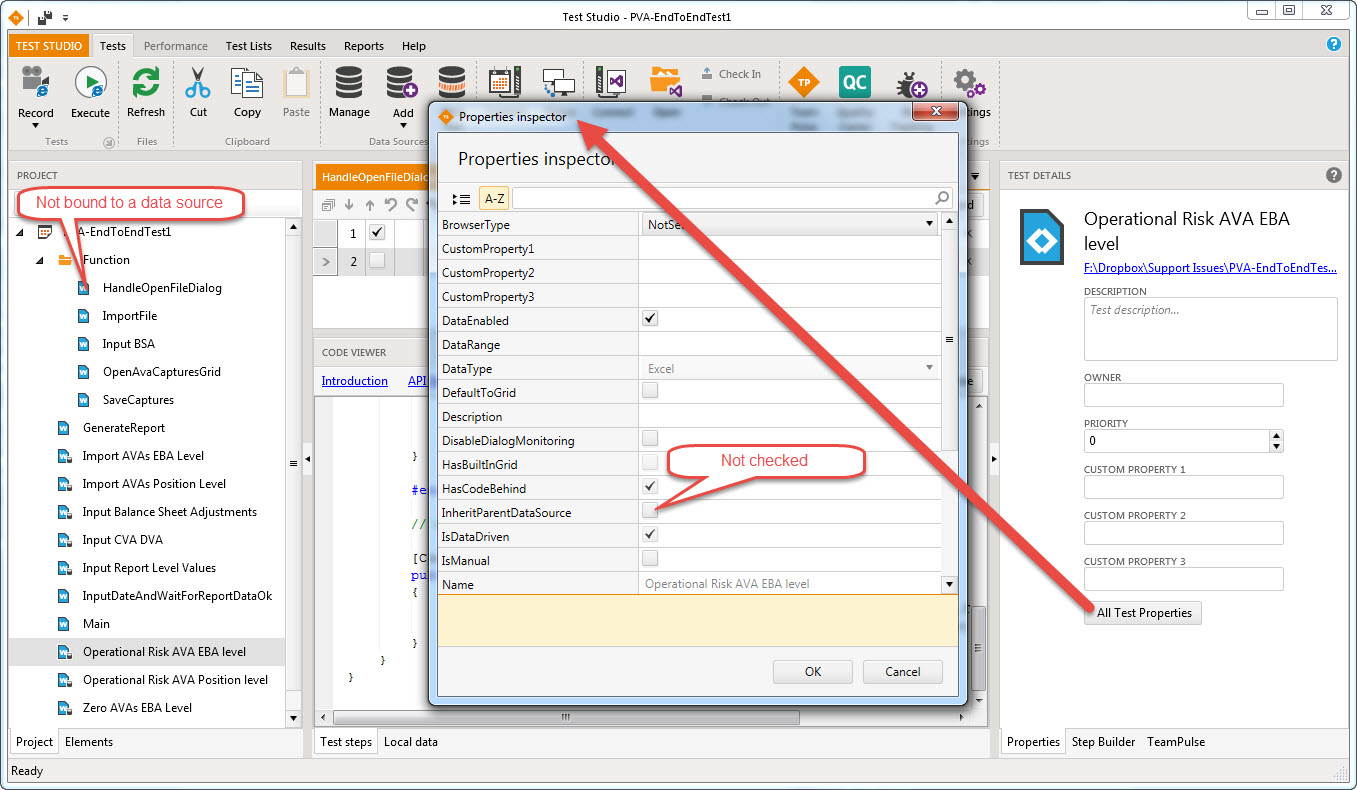Click the Properties inspector vertical scrollbar
Image resolution: width=1357 pixels, height=790 pixels.
pyautogui.click(x=950, y=339)
